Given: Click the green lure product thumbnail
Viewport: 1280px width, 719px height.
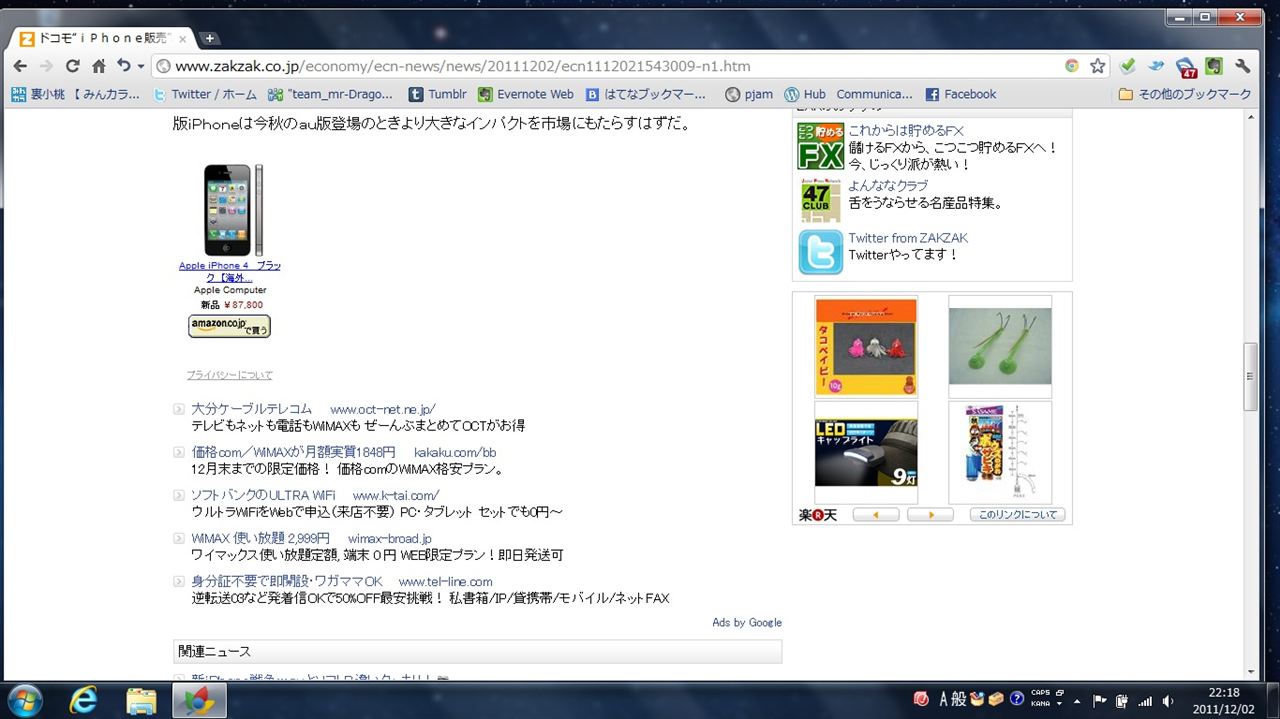Looking at the screenshot, I should click(1000, 346).
